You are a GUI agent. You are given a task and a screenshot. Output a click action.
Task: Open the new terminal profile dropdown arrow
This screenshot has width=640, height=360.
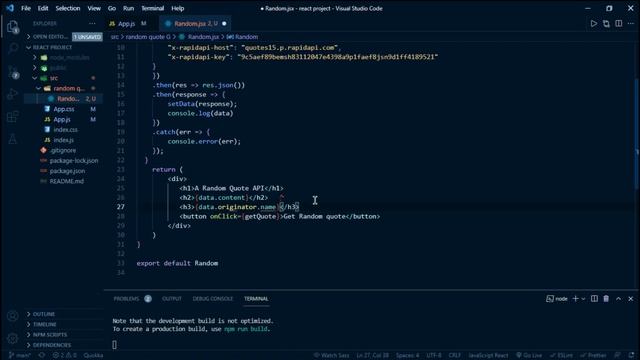pyautogui.click(x=583, y=299)
